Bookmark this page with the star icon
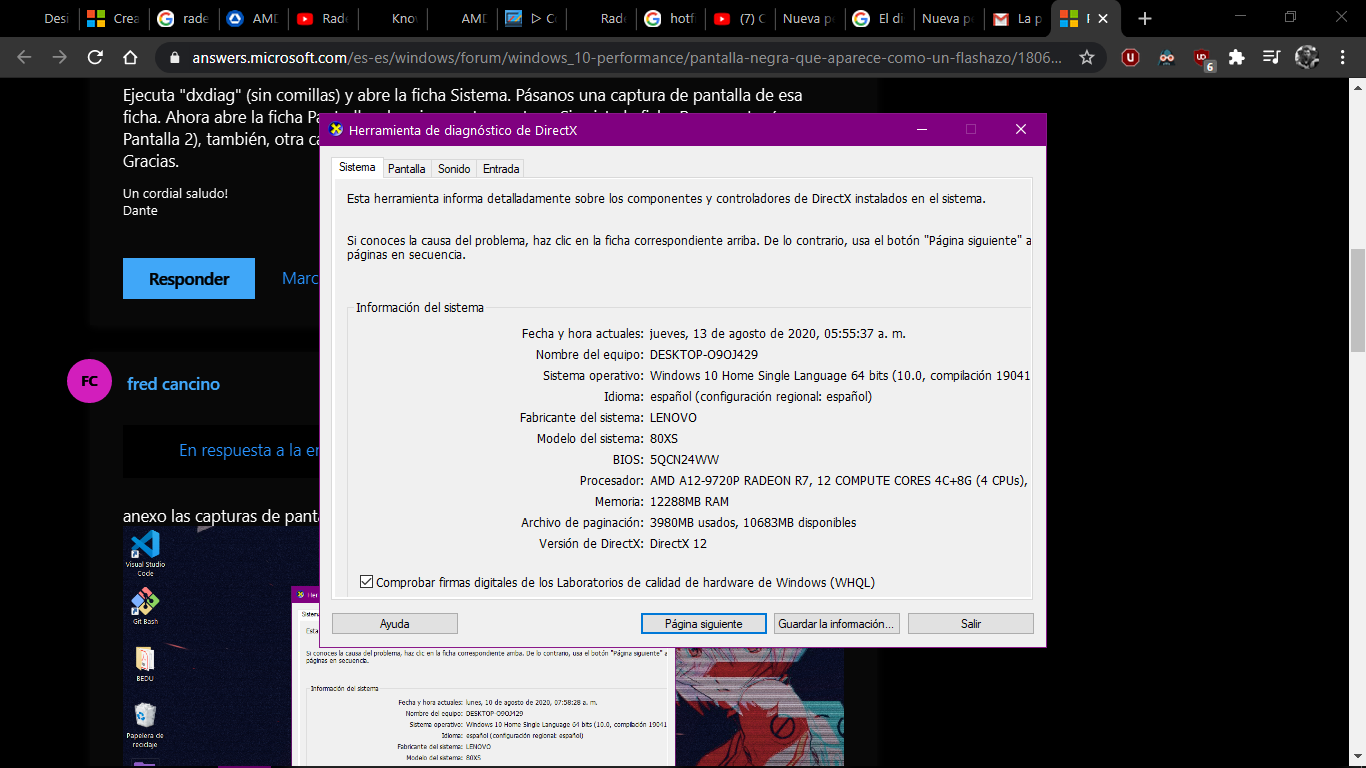The height and width of the screenshot is (768, 1366). (1087, 58)
